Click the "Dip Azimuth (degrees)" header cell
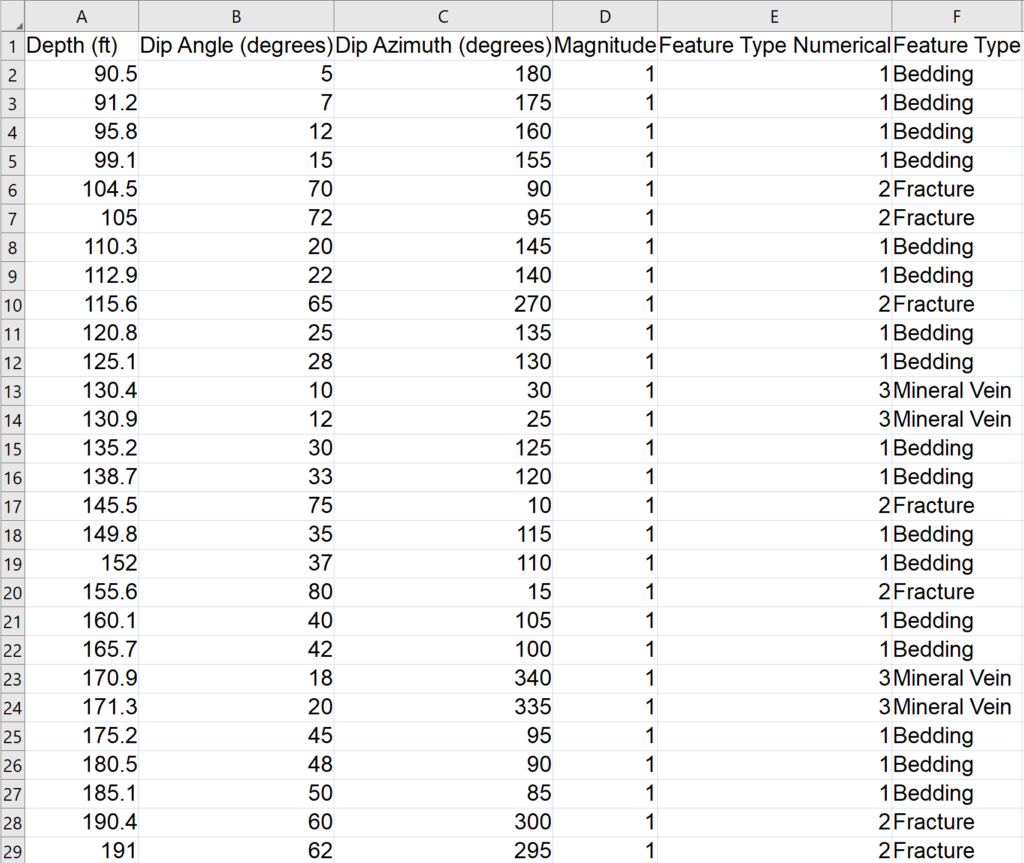The image size is (1024, 863). pos(443,45)
